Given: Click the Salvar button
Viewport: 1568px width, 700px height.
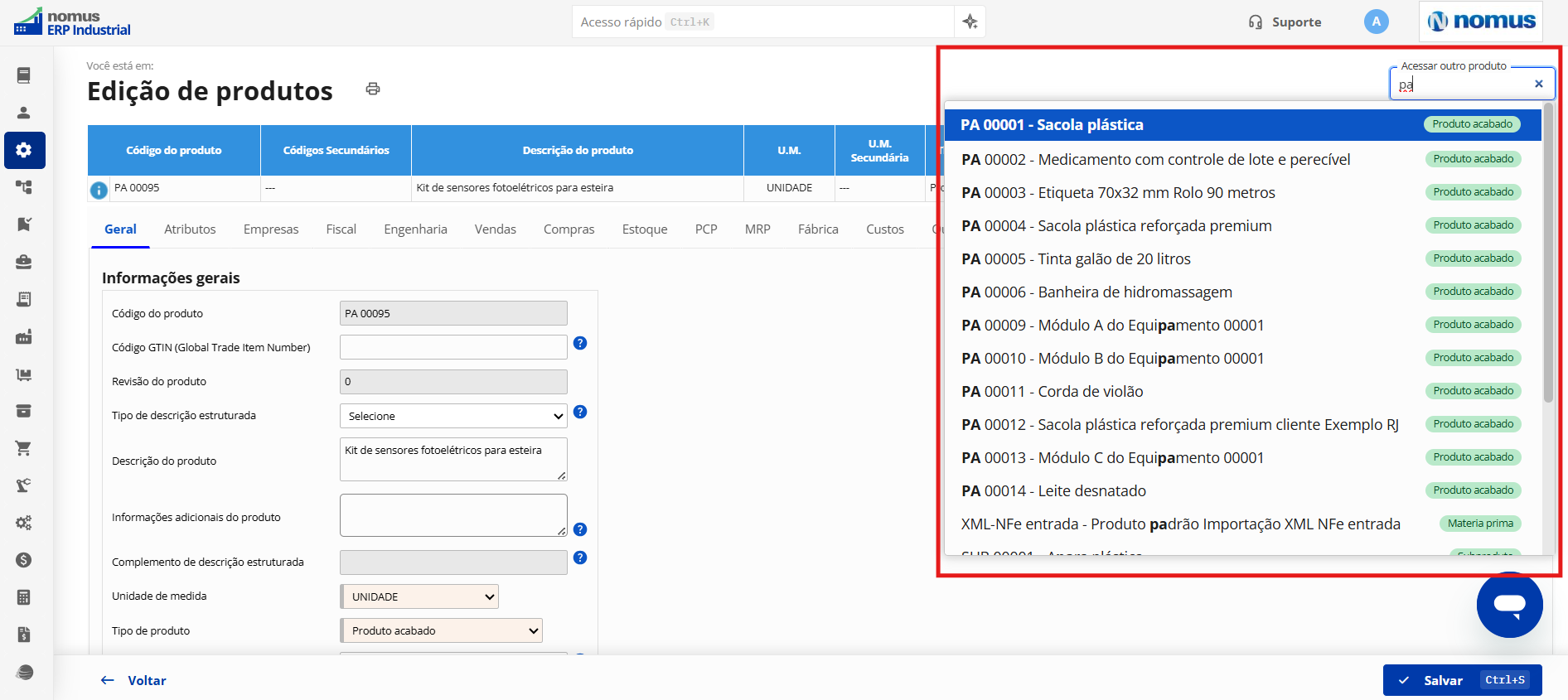Looking at the screenshot, I should [x=1462, y=680].
